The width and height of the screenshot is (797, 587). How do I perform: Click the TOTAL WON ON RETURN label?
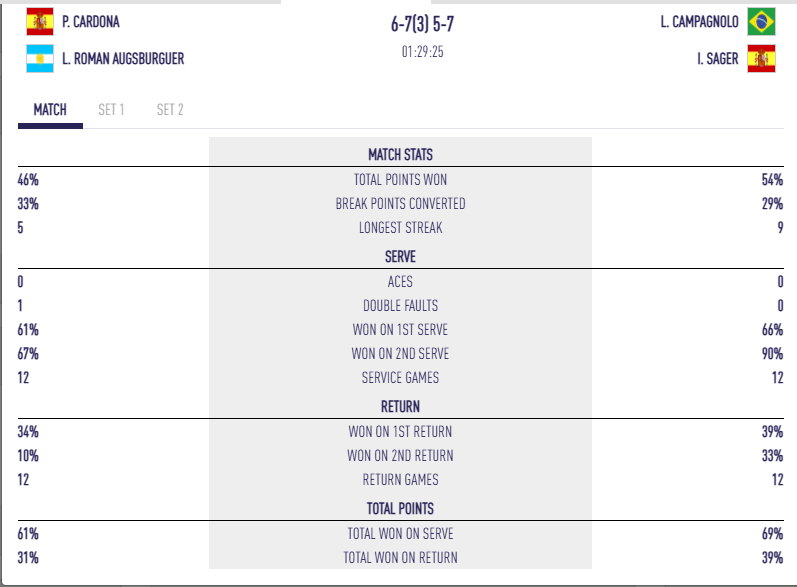click(x=400, y=558)
